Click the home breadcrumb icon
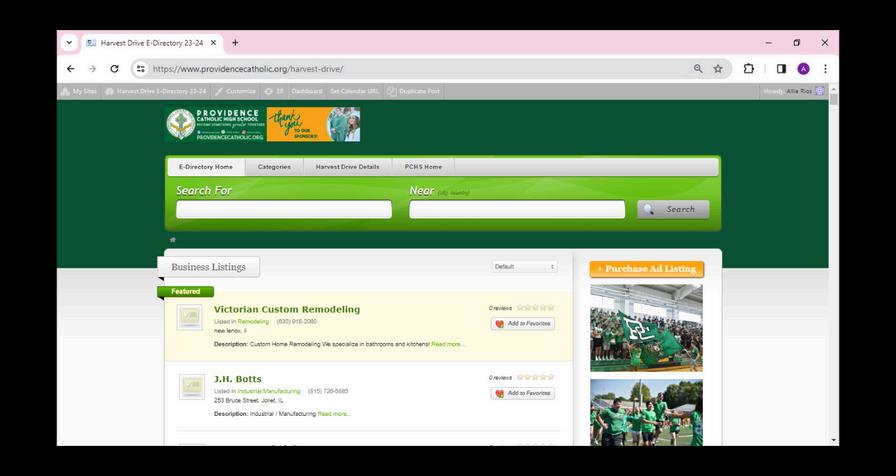 point(173,239)
